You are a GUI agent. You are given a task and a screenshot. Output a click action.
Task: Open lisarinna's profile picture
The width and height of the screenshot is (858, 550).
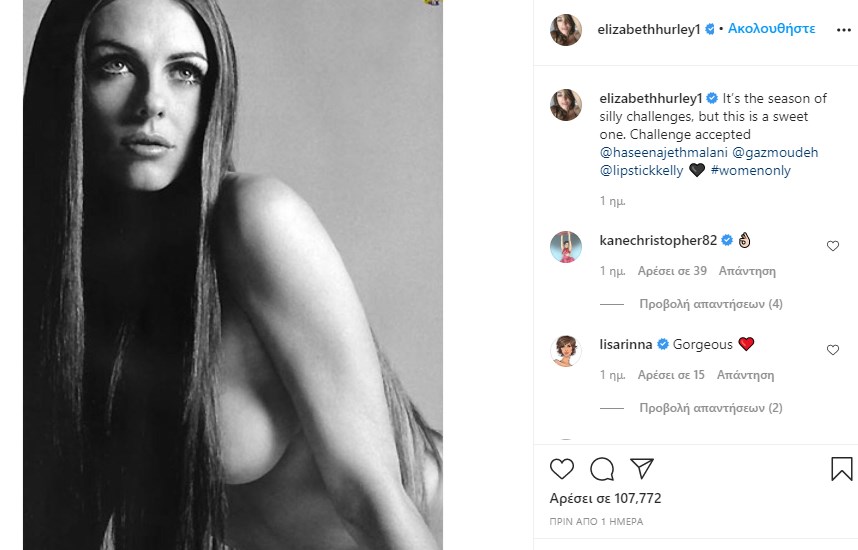(566, 350)
